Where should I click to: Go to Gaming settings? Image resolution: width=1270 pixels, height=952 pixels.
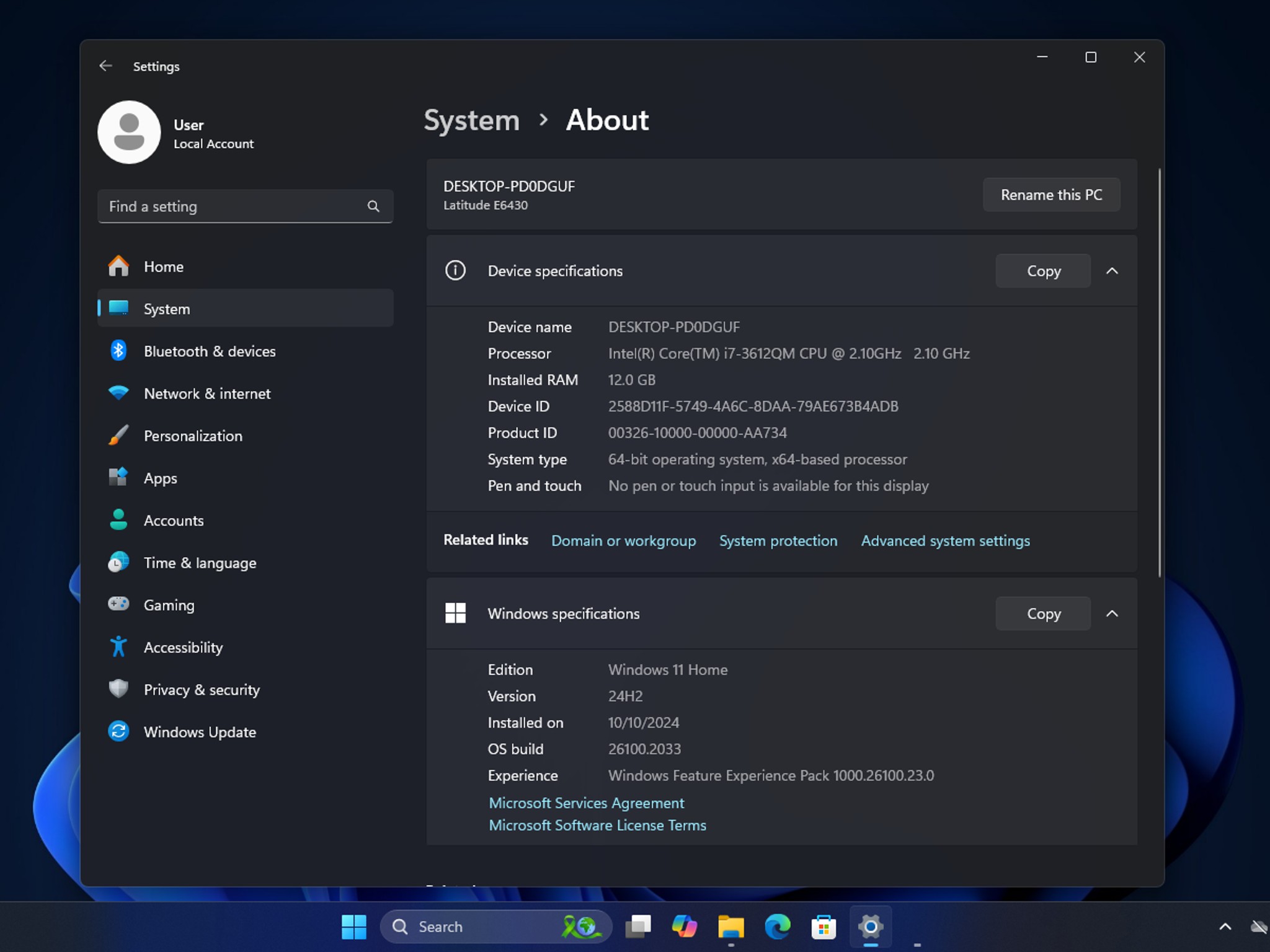pyautogui.click(x=245, y=605)
